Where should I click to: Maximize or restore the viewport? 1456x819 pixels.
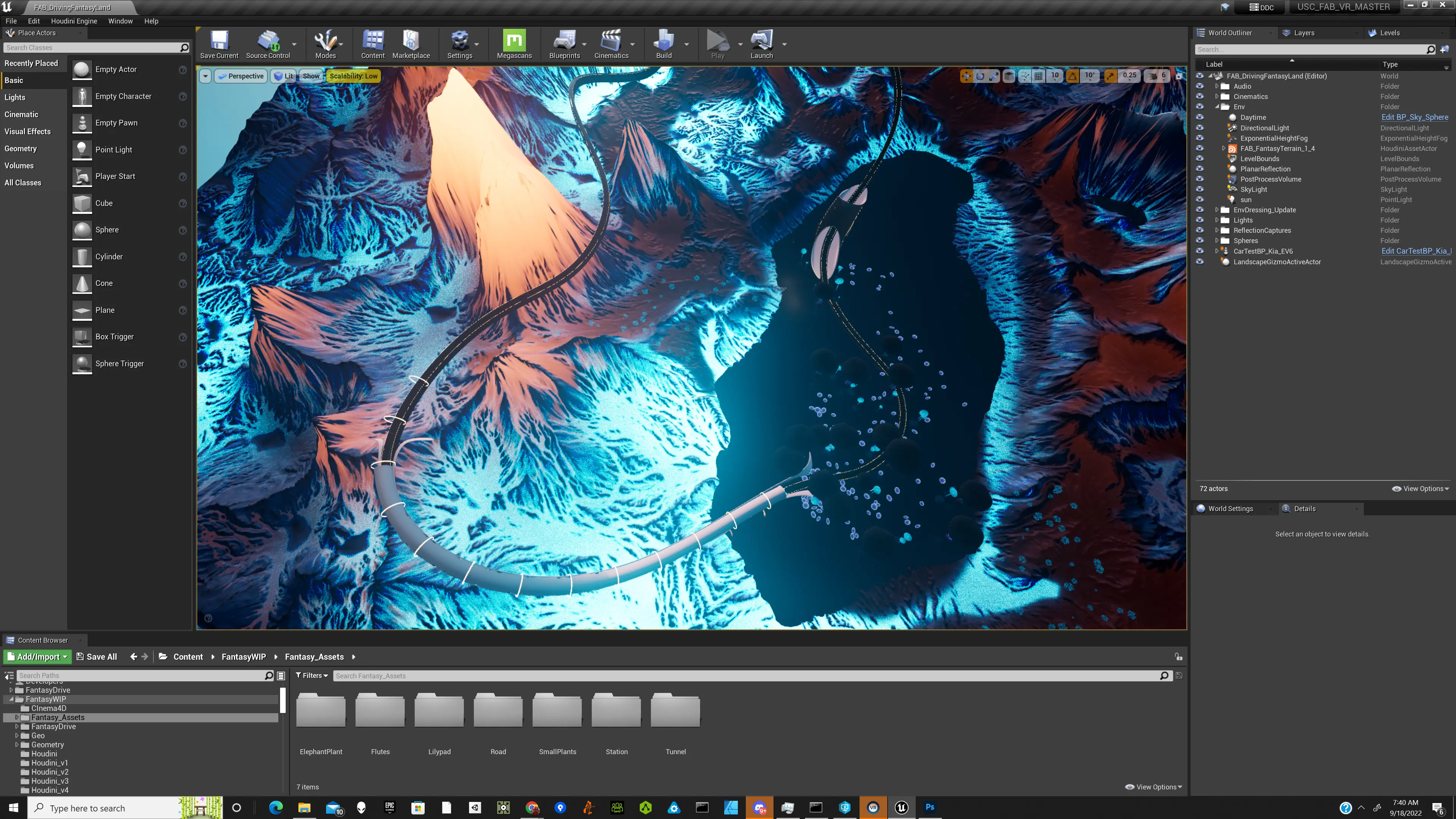click(x=1179, y=76)
